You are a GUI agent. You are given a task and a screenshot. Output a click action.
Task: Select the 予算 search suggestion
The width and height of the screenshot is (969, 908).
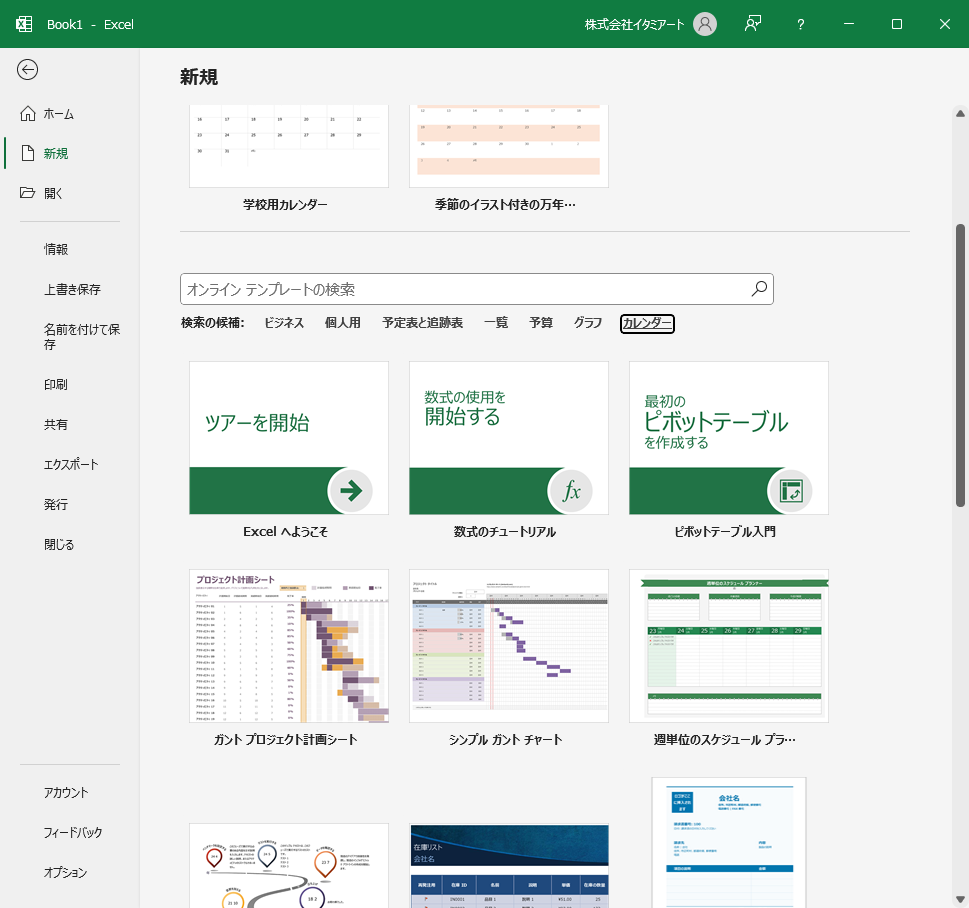coord(541,323)
